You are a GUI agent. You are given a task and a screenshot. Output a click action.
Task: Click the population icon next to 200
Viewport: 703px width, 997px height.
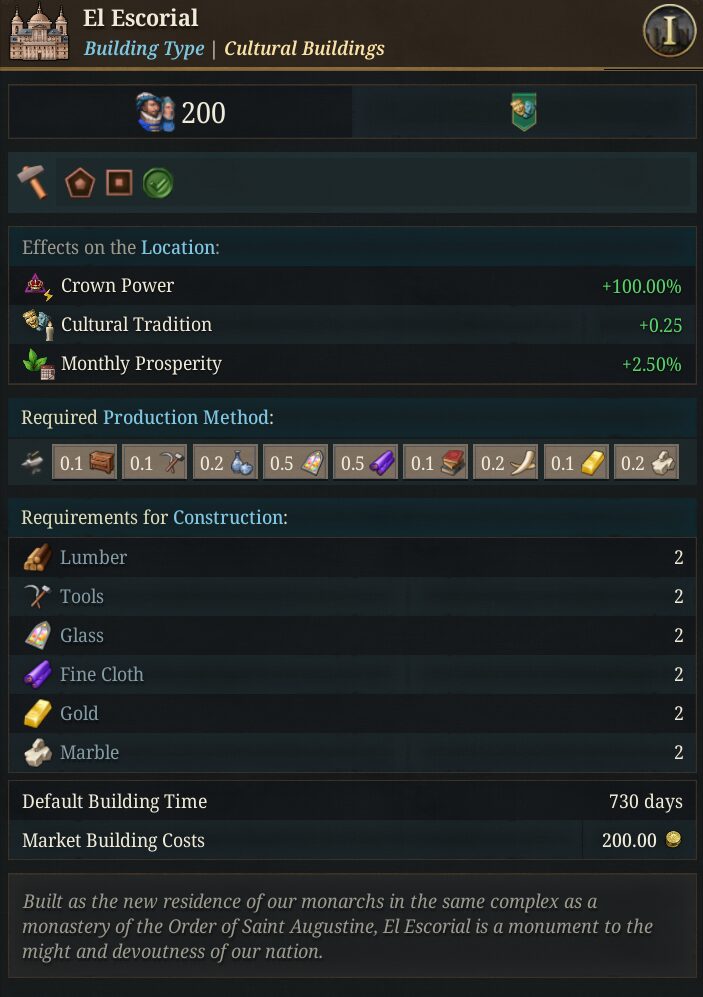coord(156,112)
